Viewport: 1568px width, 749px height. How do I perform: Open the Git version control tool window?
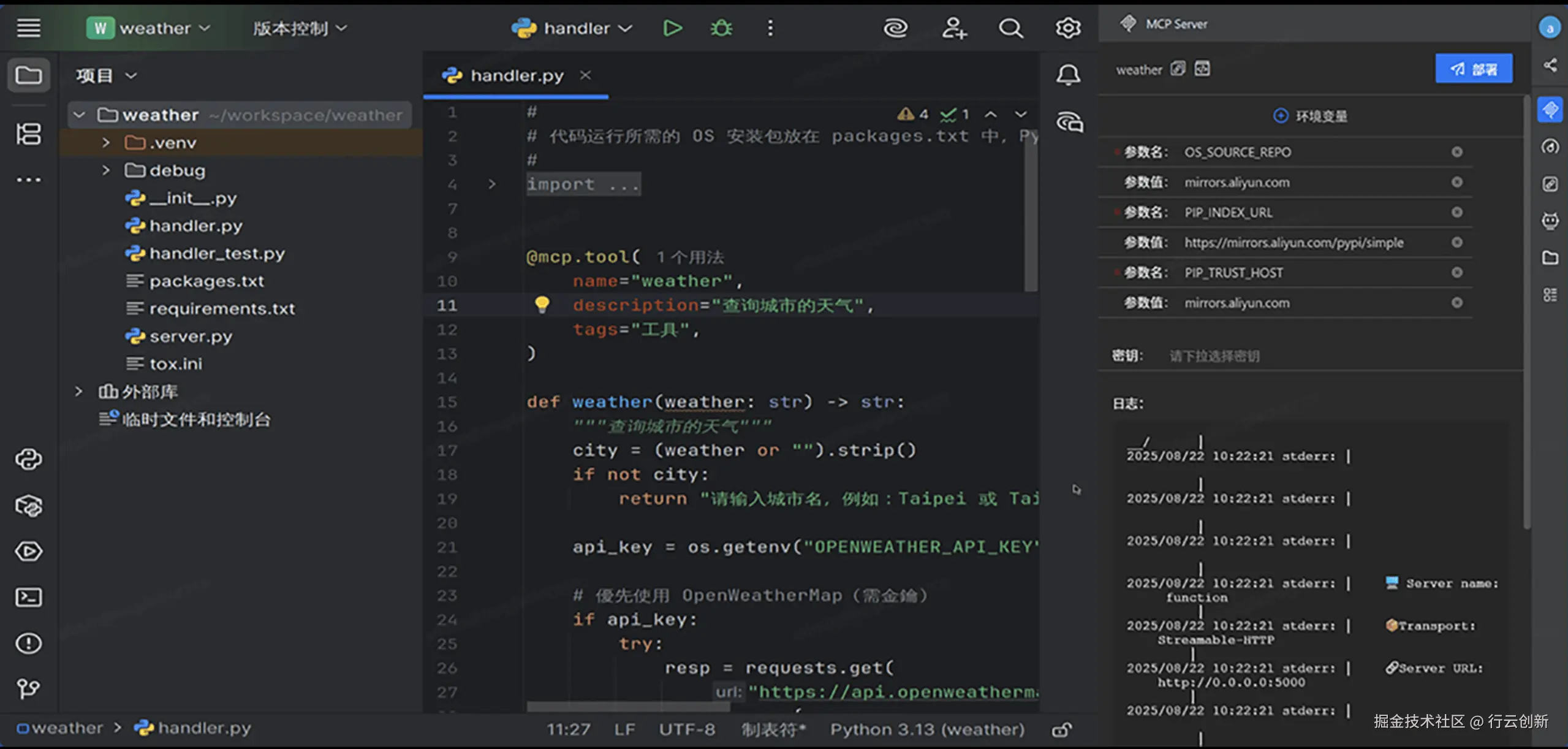tap(28, 689)
